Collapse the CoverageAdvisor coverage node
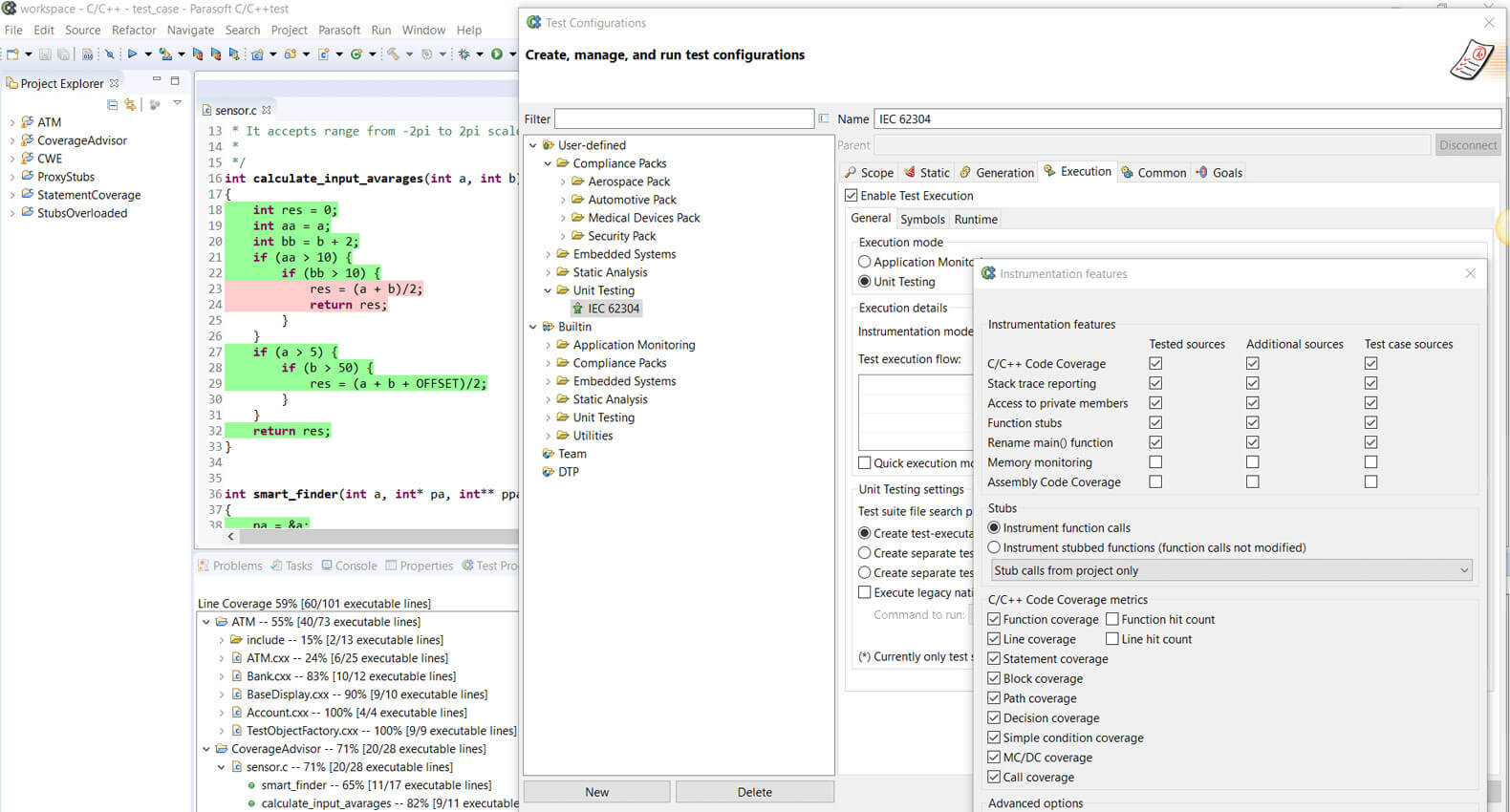This screenshot has height=812, width=1510. 206,749
